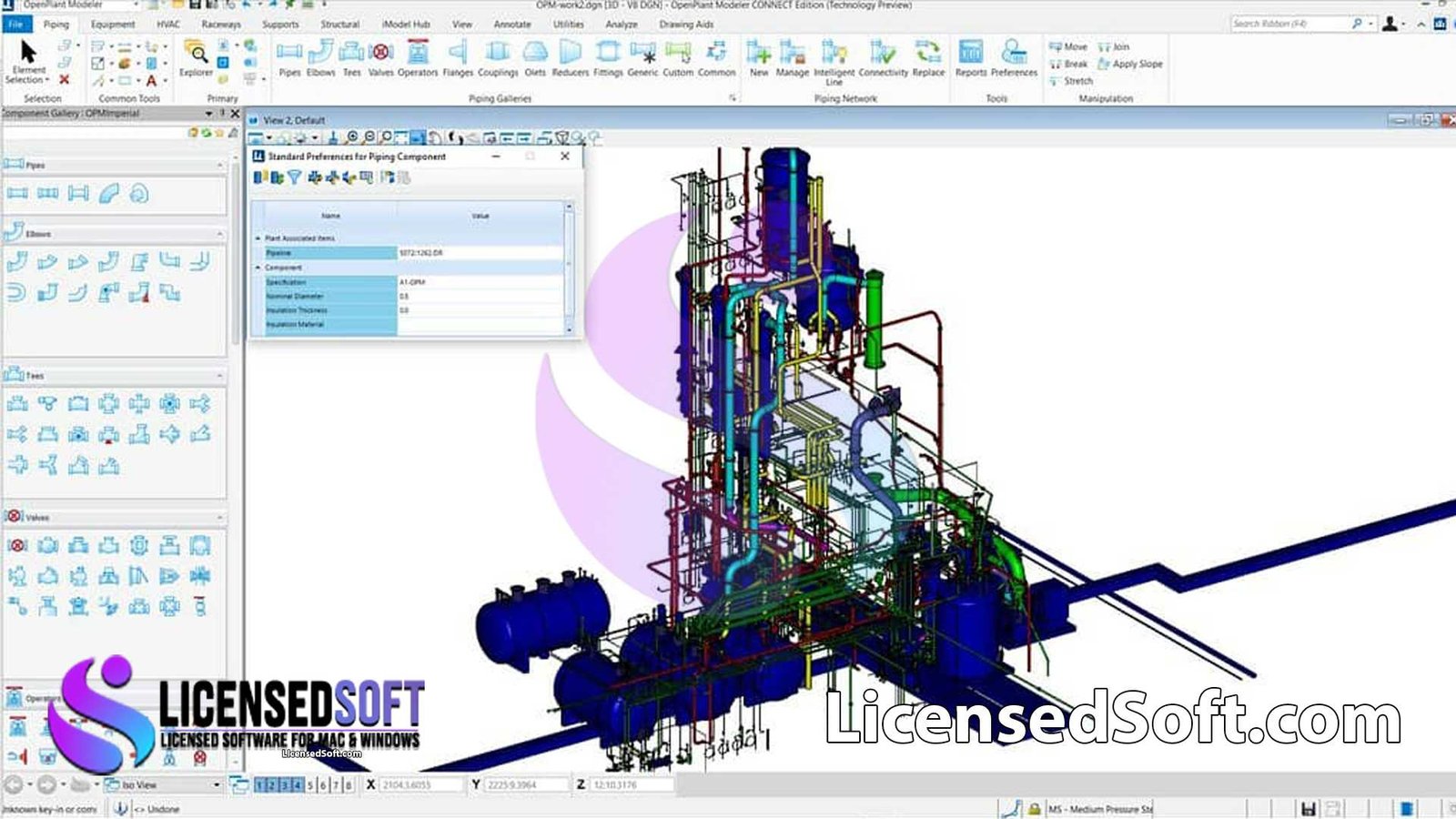Click the Join manipulation button
Image resolution: width=1456 pixels, height=819 pixels.
[x=1113, y=46]
